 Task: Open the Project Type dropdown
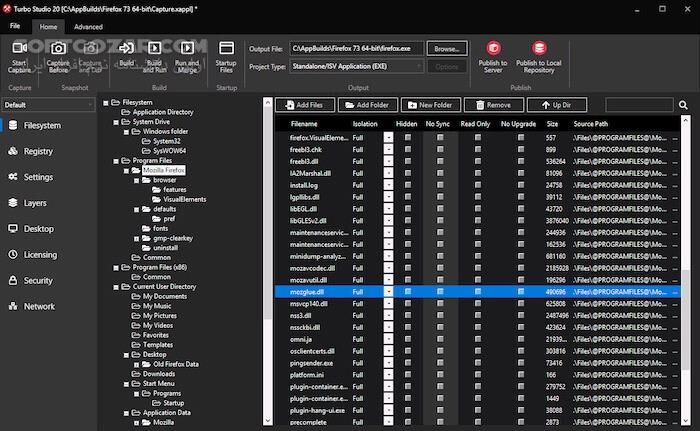(x=356, y=66)
